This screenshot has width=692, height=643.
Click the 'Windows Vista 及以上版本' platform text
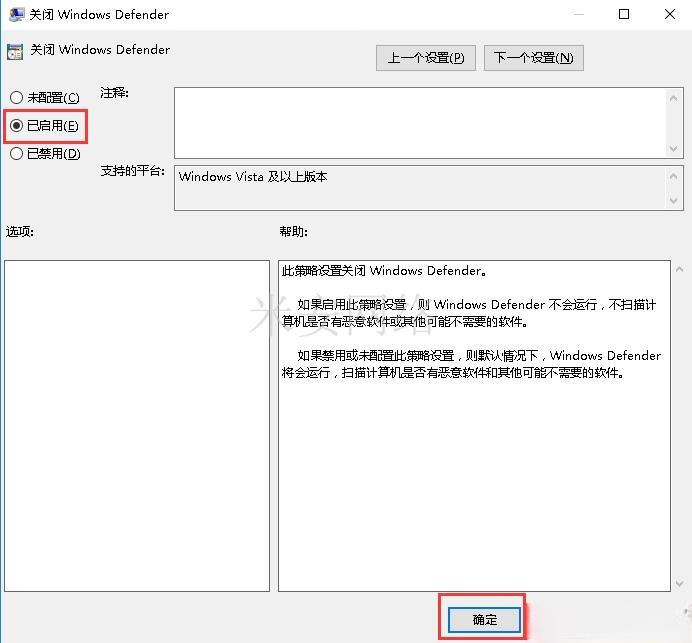[x=253, y=177]
